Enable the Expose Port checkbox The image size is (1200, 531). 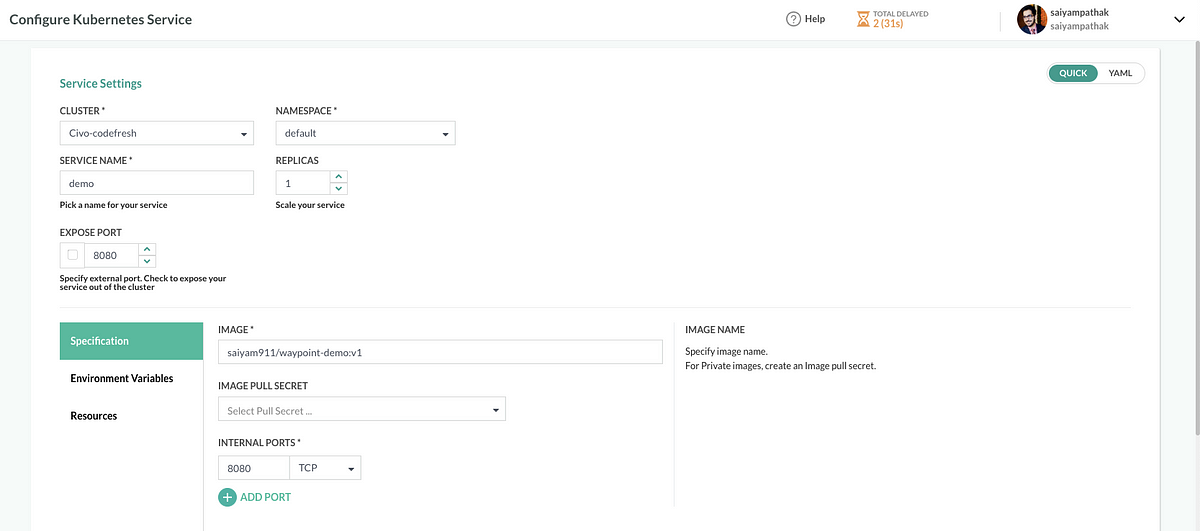click(73, 254)
